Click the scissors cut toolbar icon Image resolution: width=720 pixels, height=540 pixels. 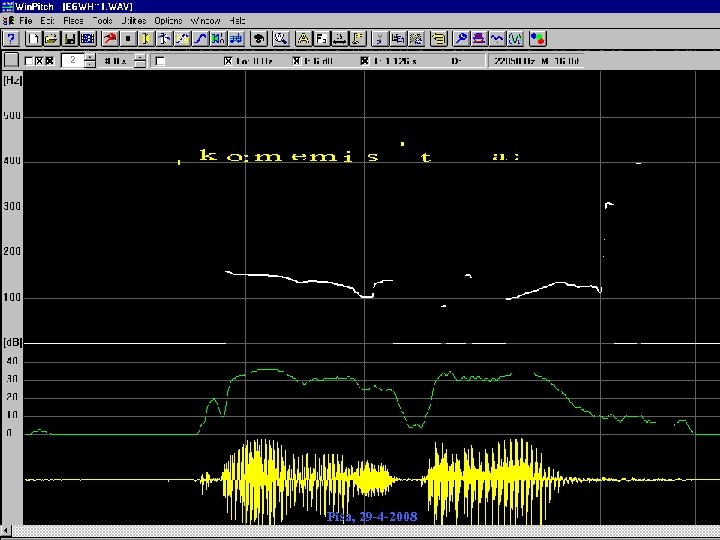(x=380, y=39)
